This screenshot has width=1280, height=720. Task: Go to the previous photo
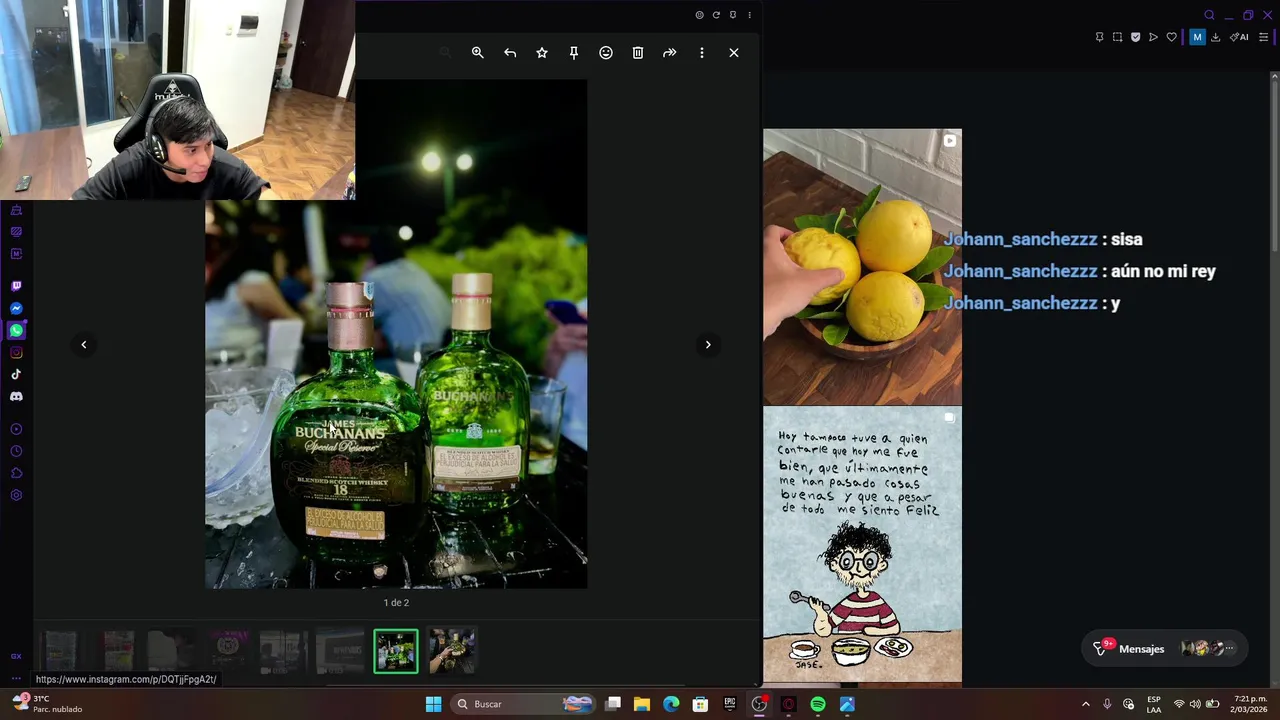(84, 345)
